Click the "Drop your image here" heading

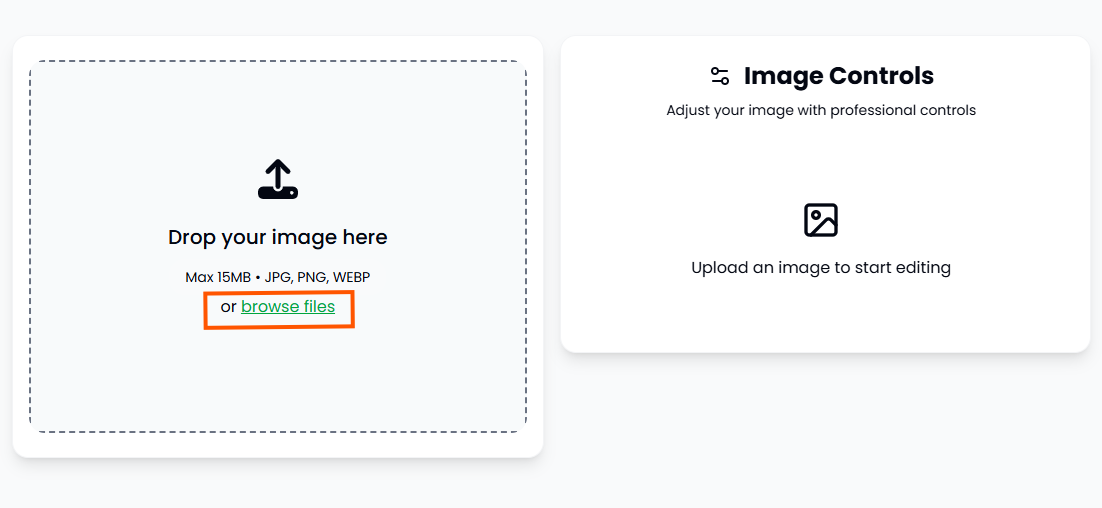278,238
